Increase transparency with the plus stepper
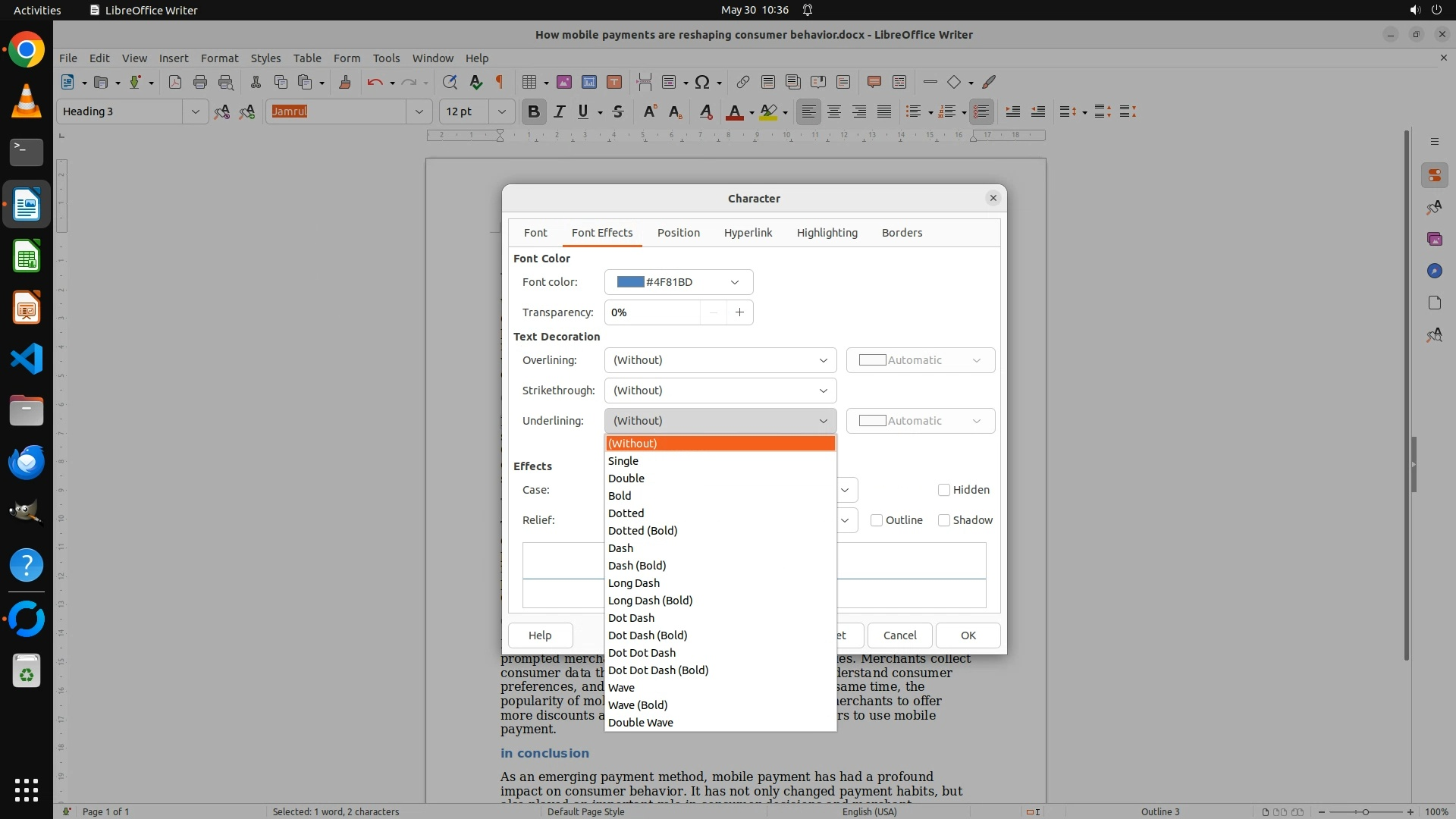The width and height of the screenshot is (1456, 819). [x=739, y=312]
